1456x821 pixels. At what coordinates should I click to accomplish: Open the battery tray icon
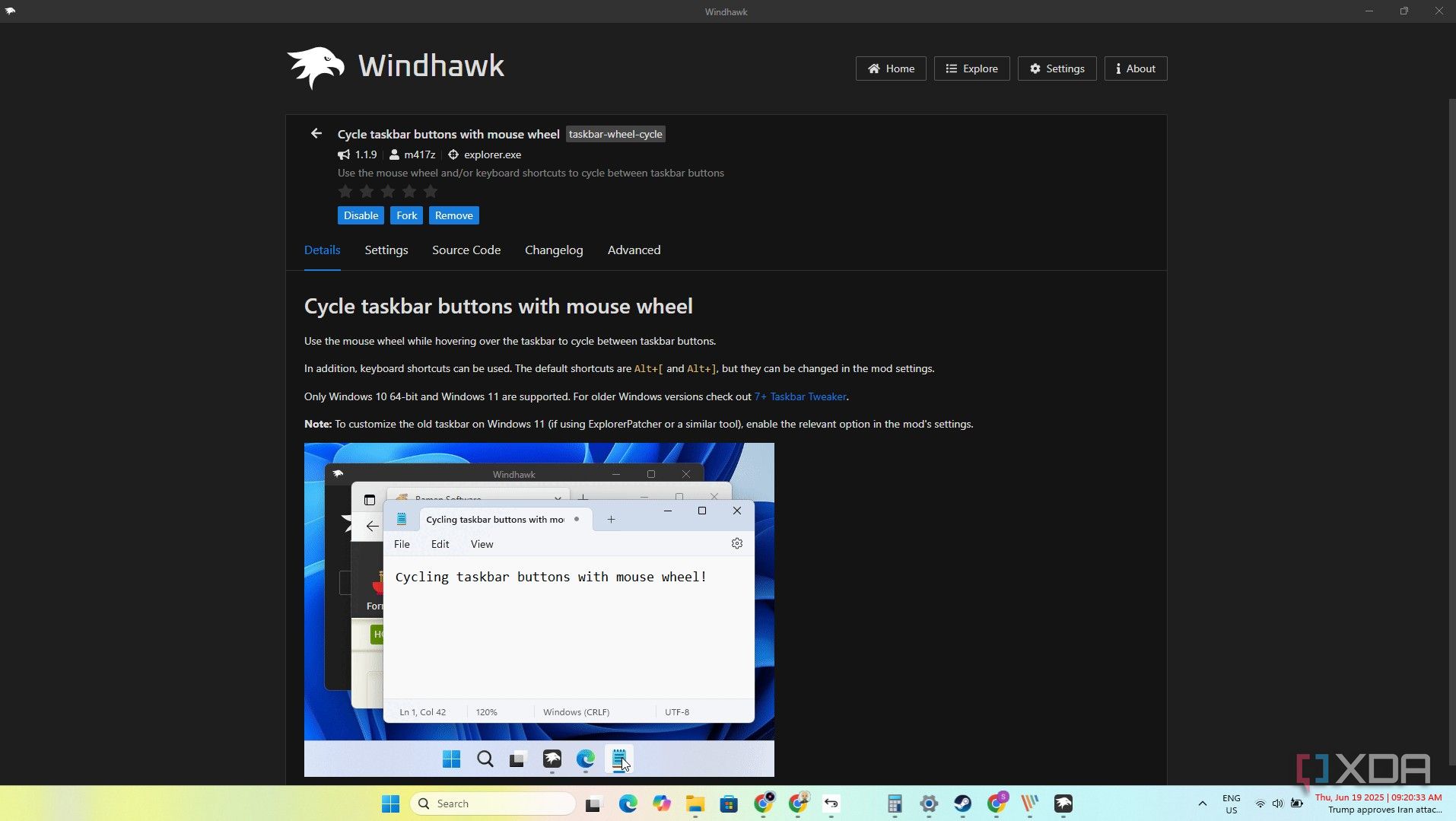pos(1297,803)
